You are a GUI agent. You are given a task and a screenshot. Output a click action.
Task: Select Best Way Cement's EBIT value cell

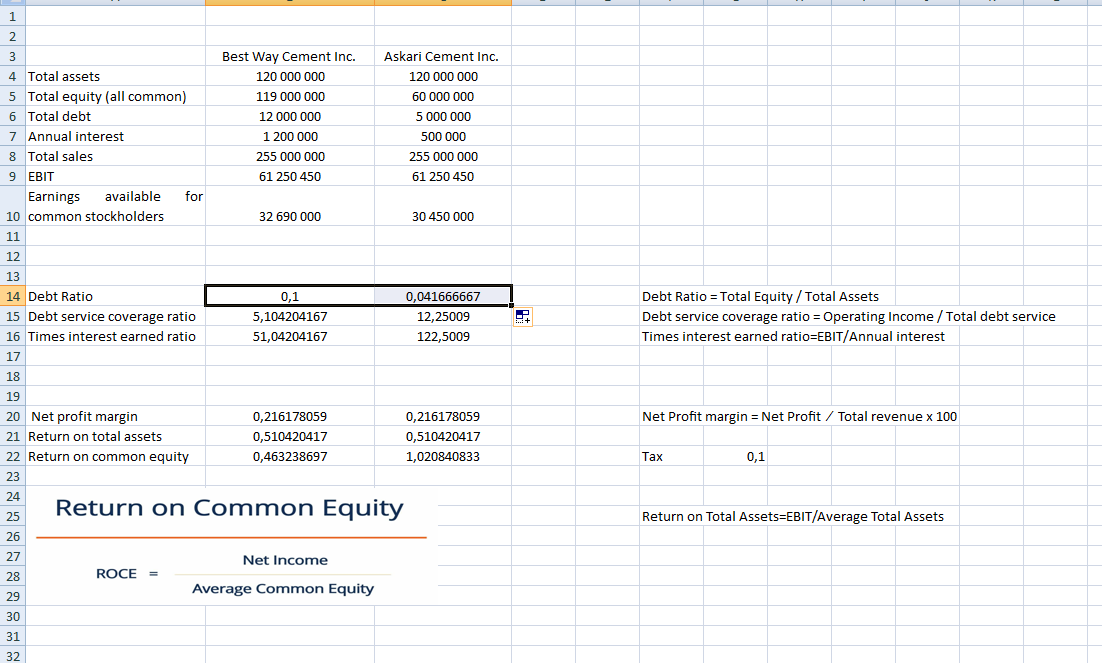[289, 176]
